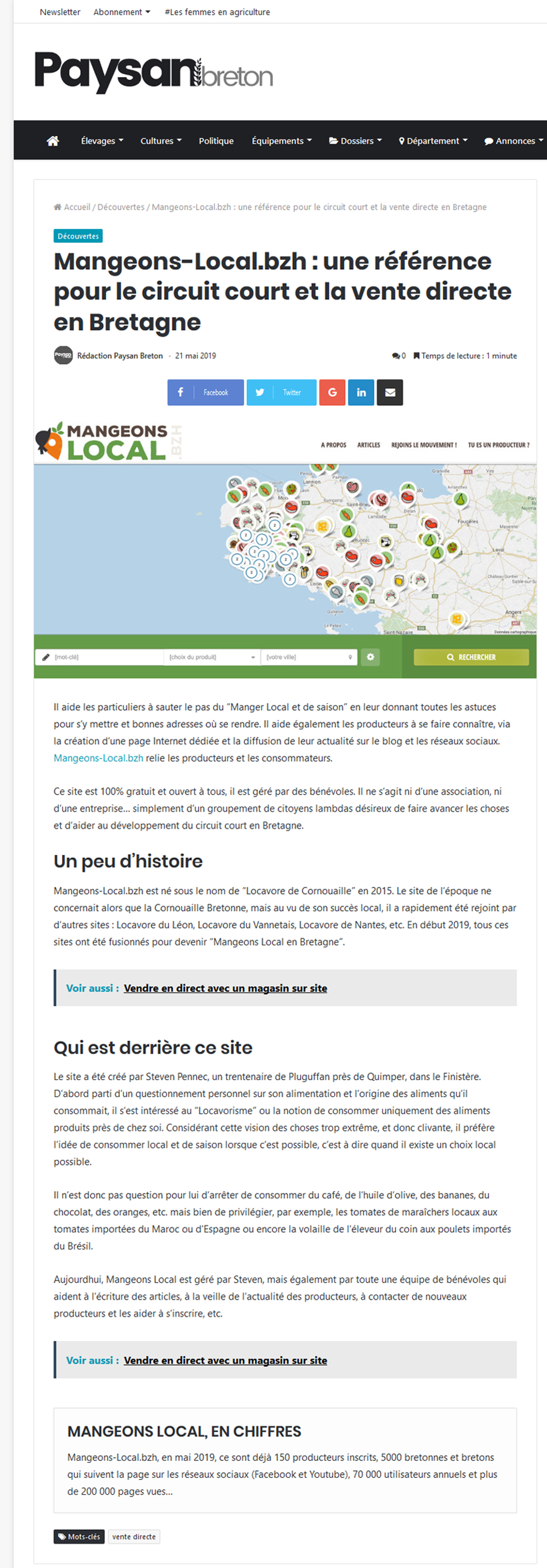Open Newsletter in top bar
Image resolution: width=547 pixels, height=1568 pixels.
pos(60,11)
